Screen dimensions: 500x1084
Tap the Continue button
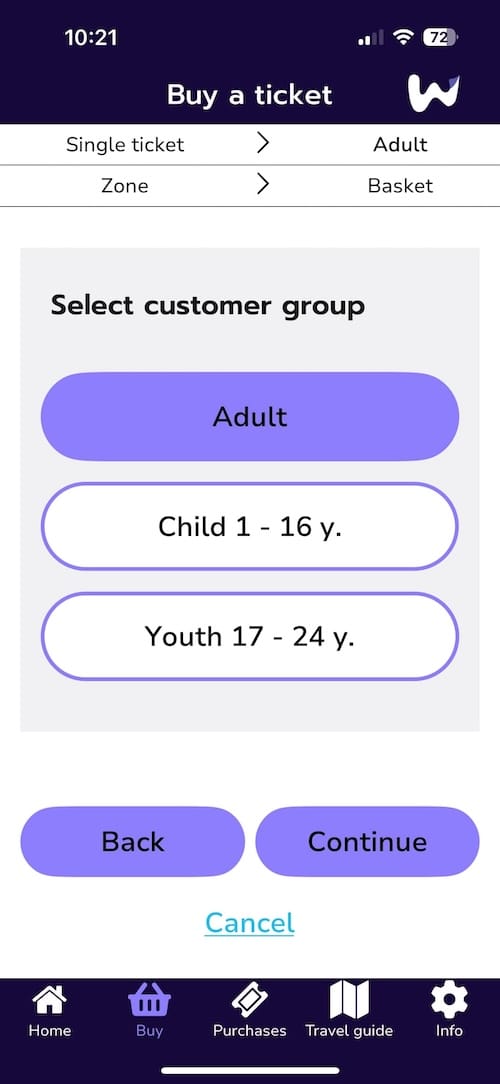tap(367, 841)
